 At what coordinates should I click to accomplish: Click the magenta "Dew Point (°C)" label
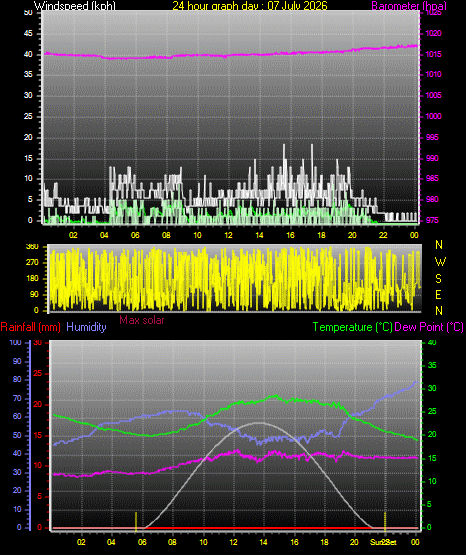coord(429,327)
